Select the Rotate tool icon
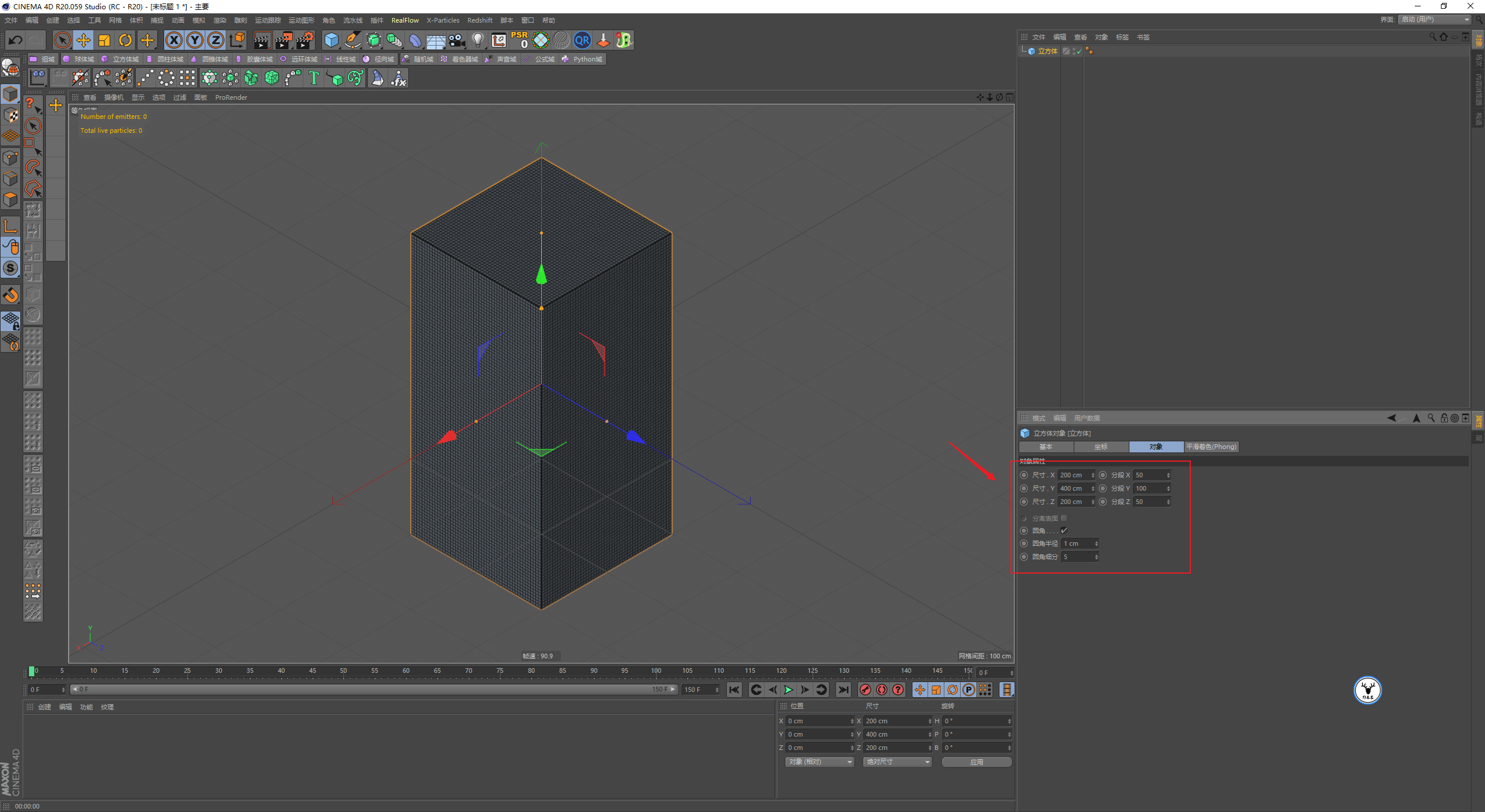The width and height of the screenshot is (1485, 812). (125, 40)
